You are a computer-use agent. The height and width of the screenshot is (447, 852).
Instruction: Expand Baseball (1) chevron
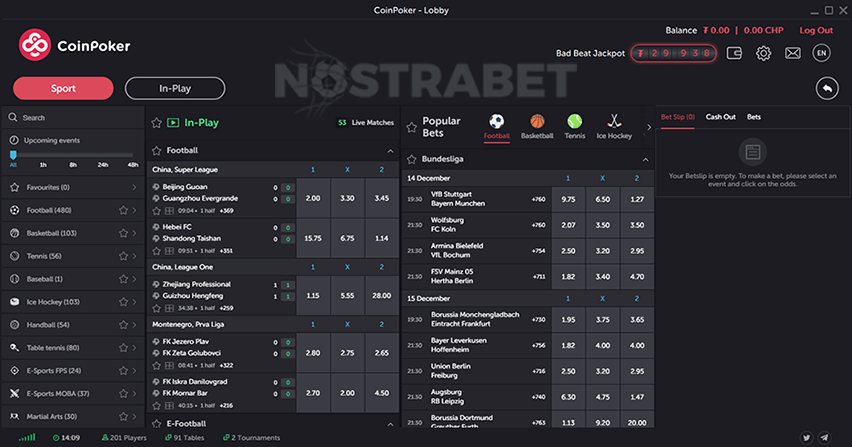click(134, 279)
